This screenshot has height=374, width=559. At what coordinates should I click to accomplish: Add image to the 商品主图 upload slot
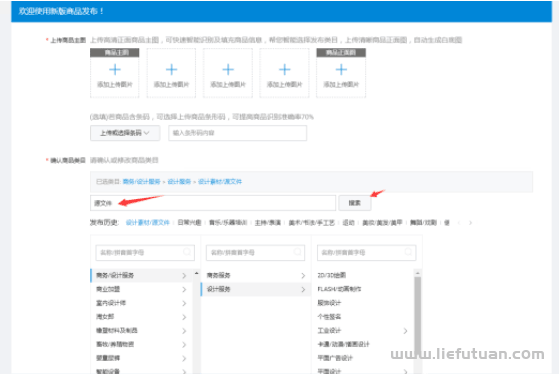114,73
